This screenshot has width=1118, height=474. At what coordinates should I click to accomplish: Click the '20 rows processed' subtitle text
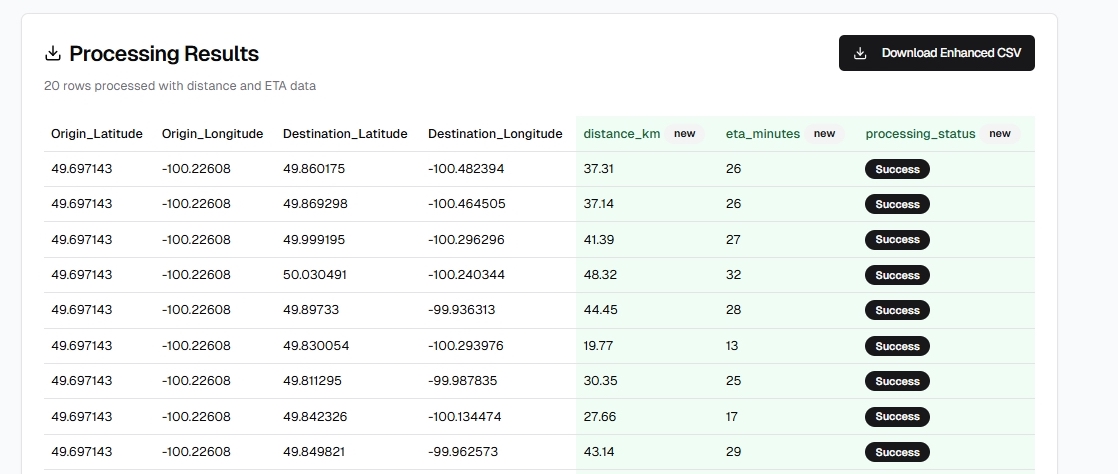pos(180,86)
